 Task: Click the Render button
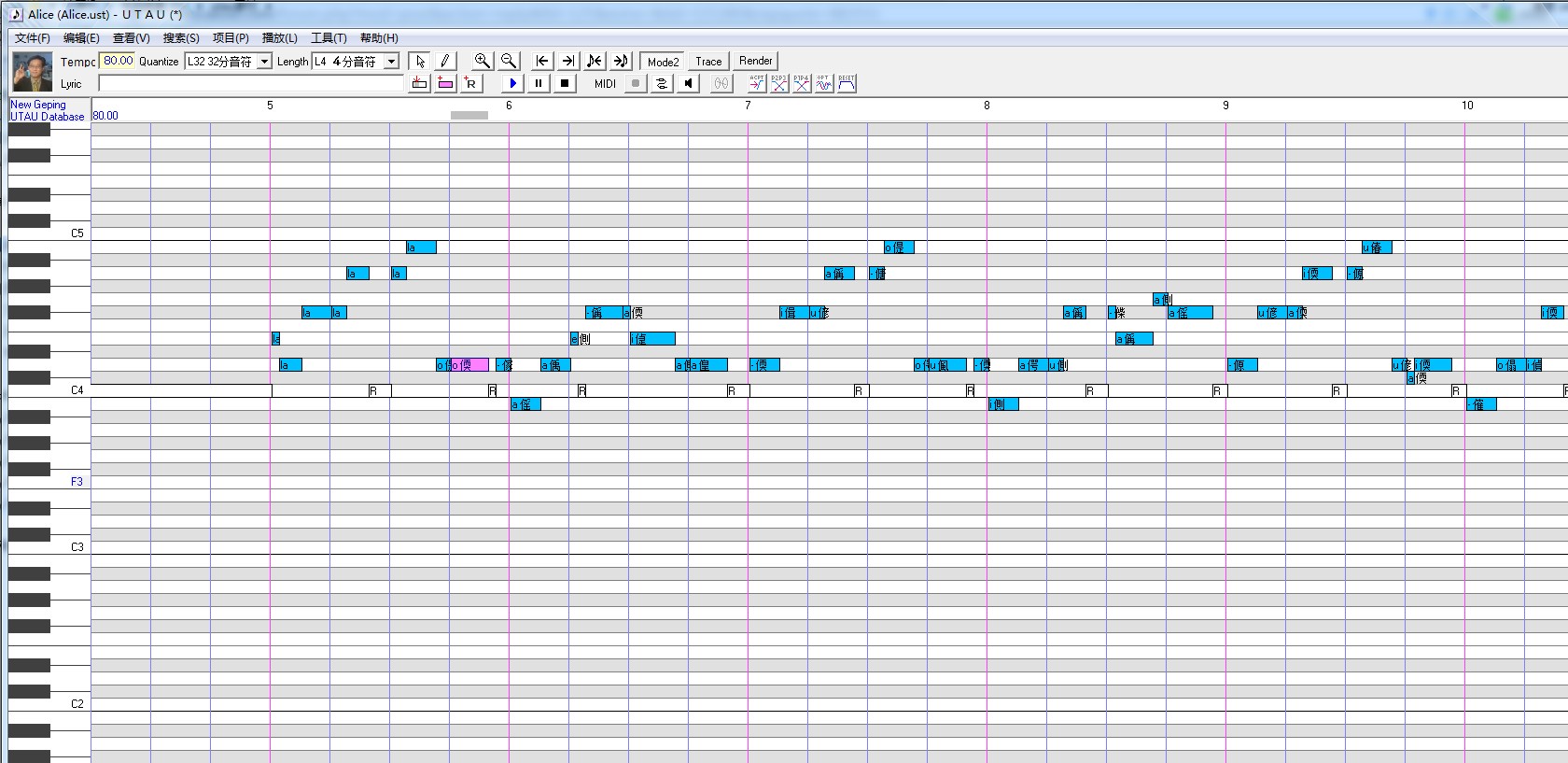(755, 61)
